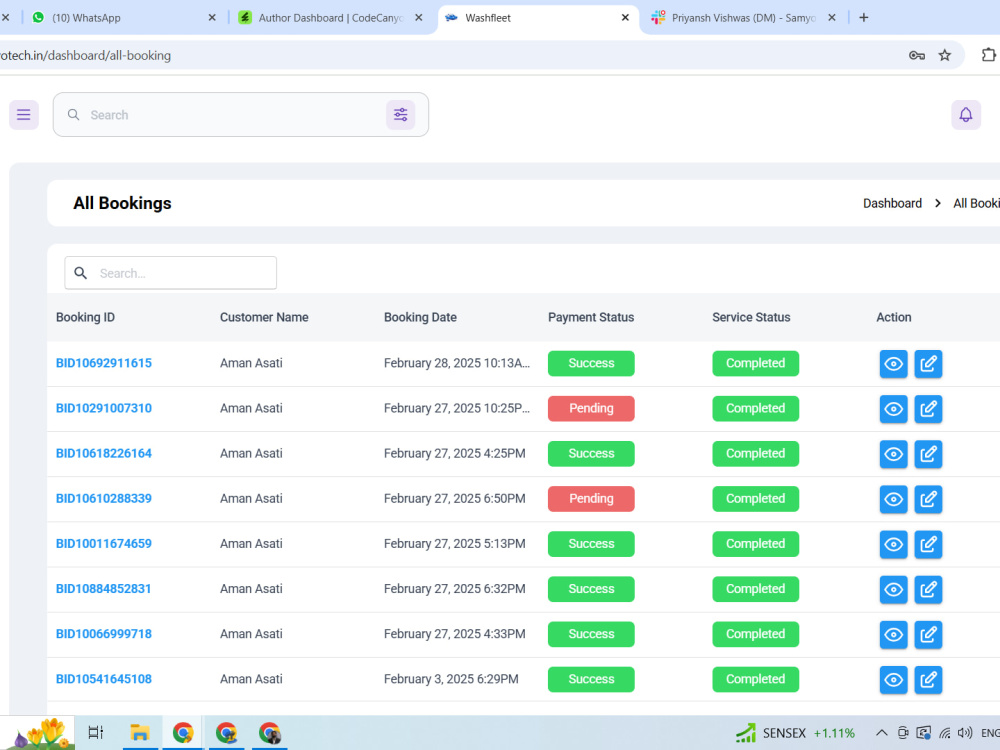Open booking link BID10011674659
The height and width of the screenshot is (750, 1000).
pos(104,544)
